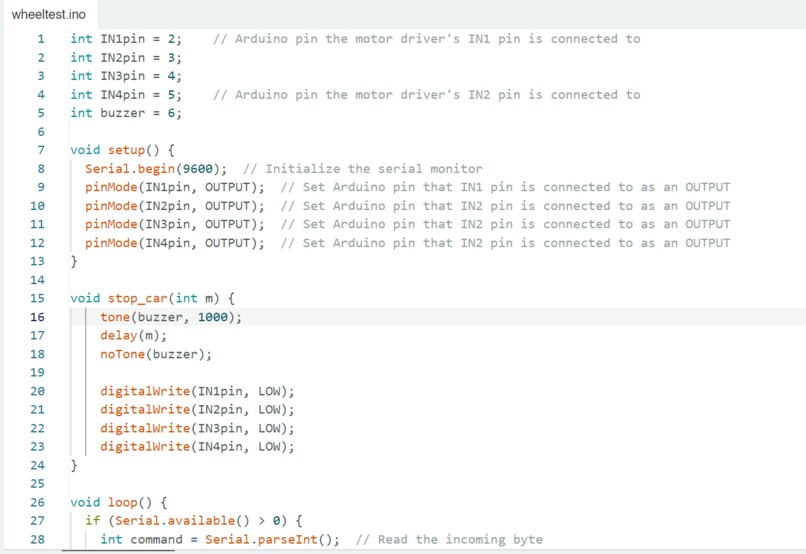Click the 'int command = Serial.parseInt();' statement

click(x=220, y=540)
